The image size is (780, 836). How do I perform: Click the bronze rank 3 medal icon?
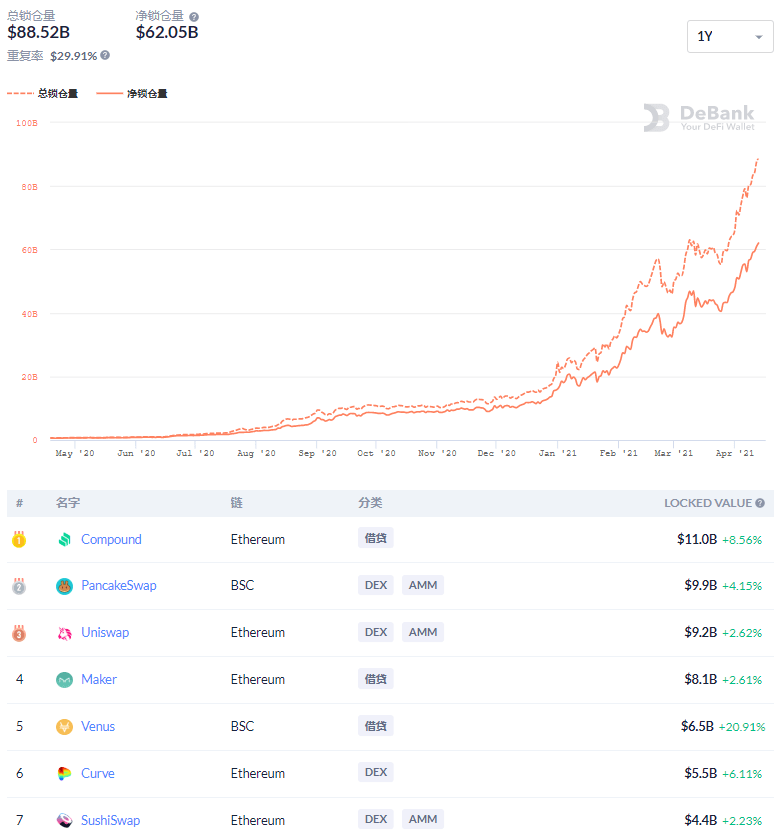[19, 633]
